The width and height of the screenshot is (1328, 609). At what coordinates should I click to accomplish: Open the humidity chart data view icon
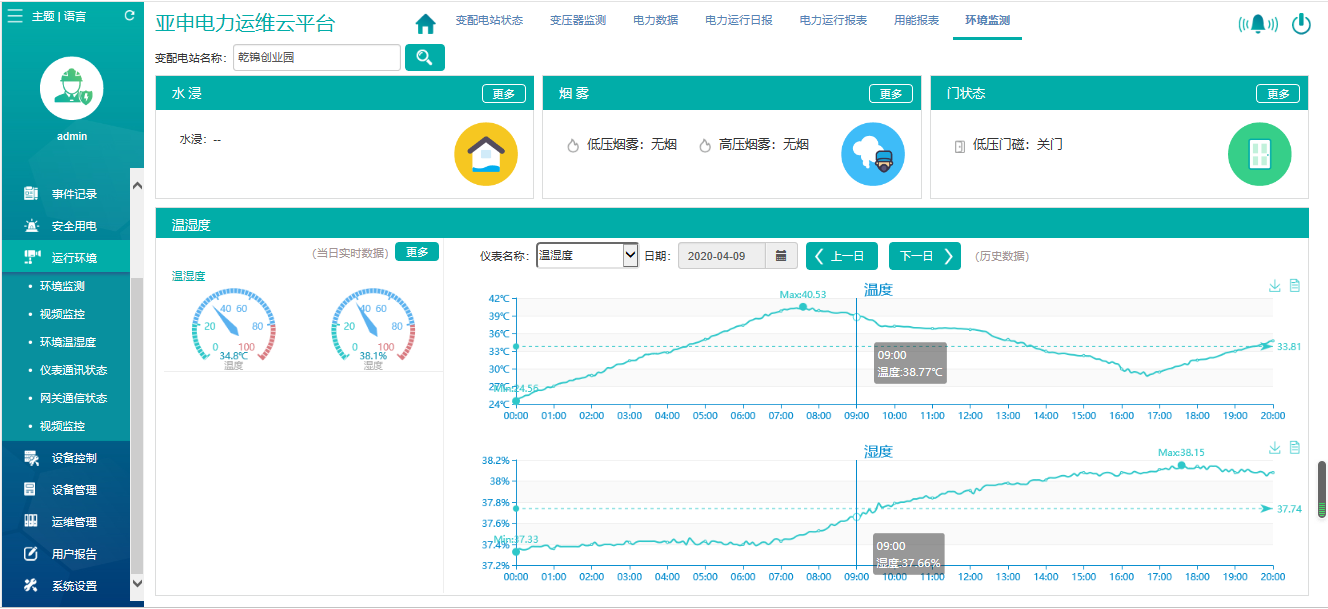[x=1295, y=447]
